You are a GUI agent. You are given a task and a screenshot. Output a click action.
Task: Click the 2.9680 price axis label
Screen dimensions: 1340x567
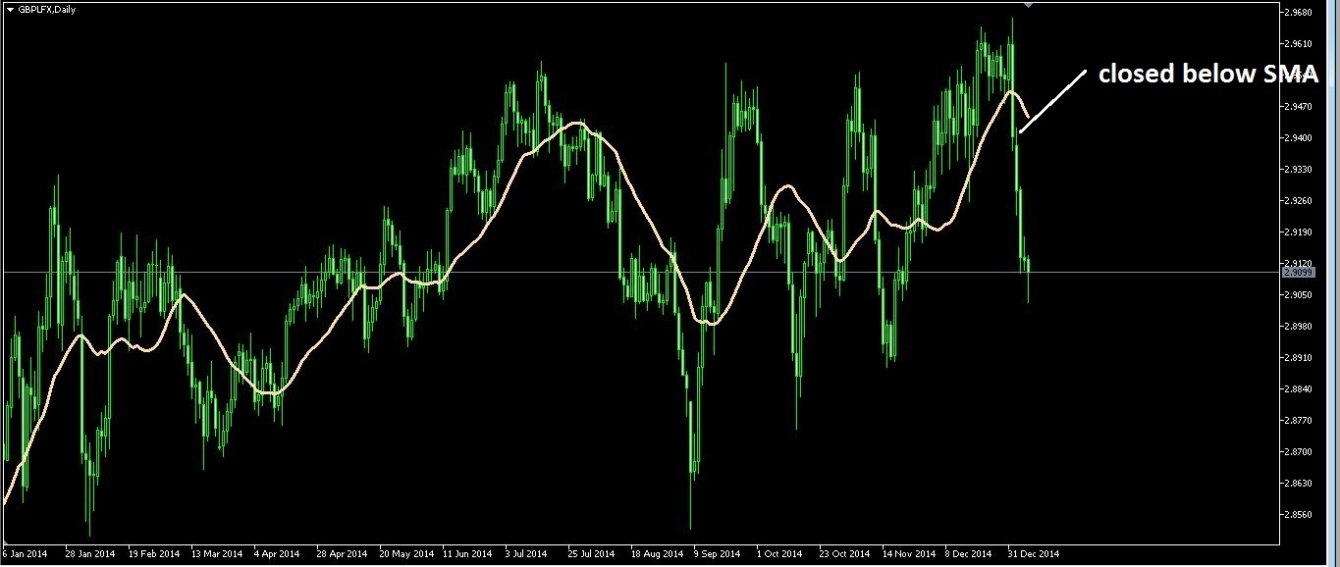tap(1299, 13)
